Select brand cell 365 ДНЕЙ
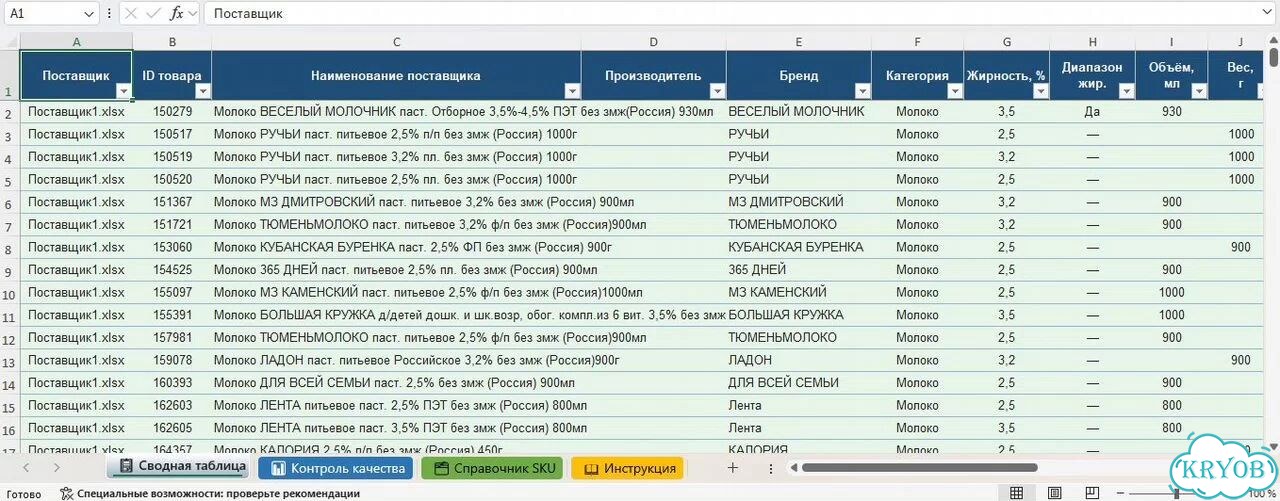1280x501 pixels. [799, 270]
